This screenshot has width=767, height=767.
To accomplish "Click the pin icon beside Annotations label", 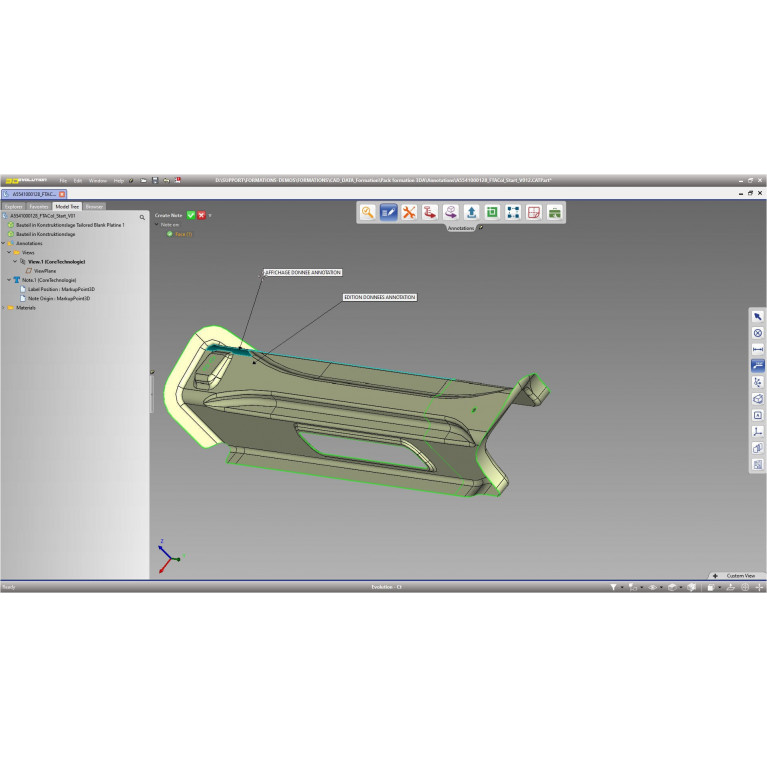I will coord(481,227).
